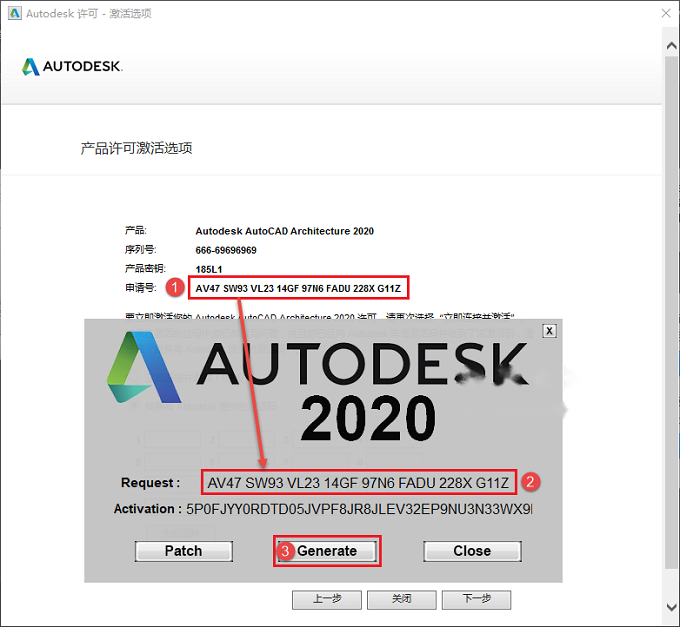680x627 pixels.
Task: Click Autodesk AutoCAD Architecture 2020 product name
Action: pyautogui.click(x=284, y=231)
